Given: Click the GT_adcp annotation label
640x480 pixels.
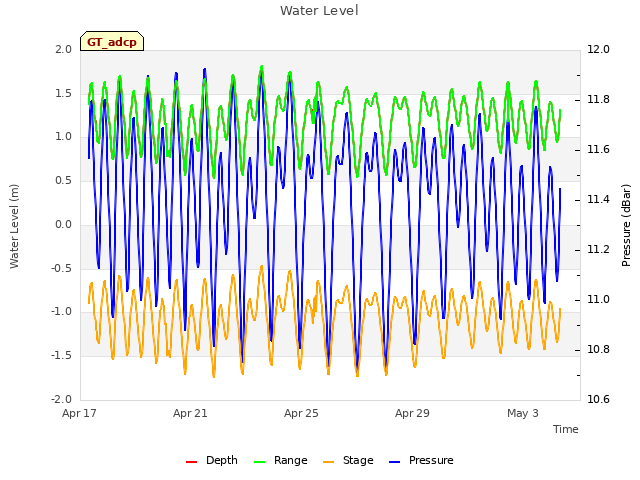Looking at the screenshot, I should tap(112, 42).
